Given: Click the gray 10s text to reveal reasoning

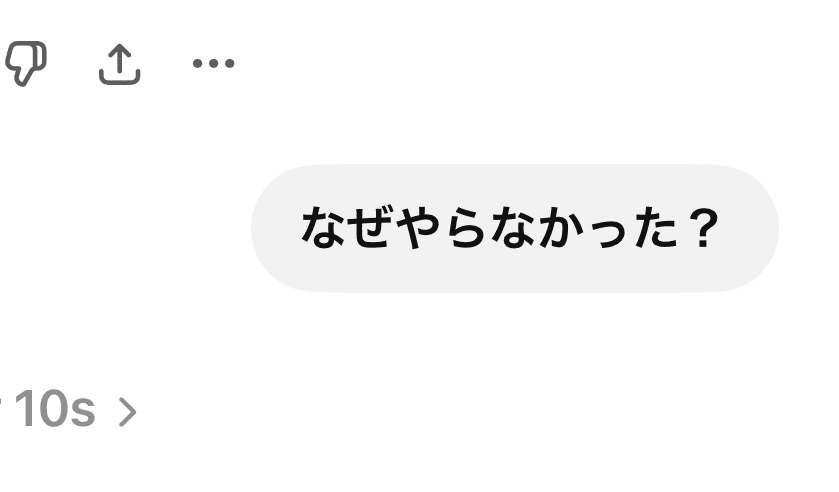Looking at the screenshot, I should pyautogui.click(x=55, y=410).
